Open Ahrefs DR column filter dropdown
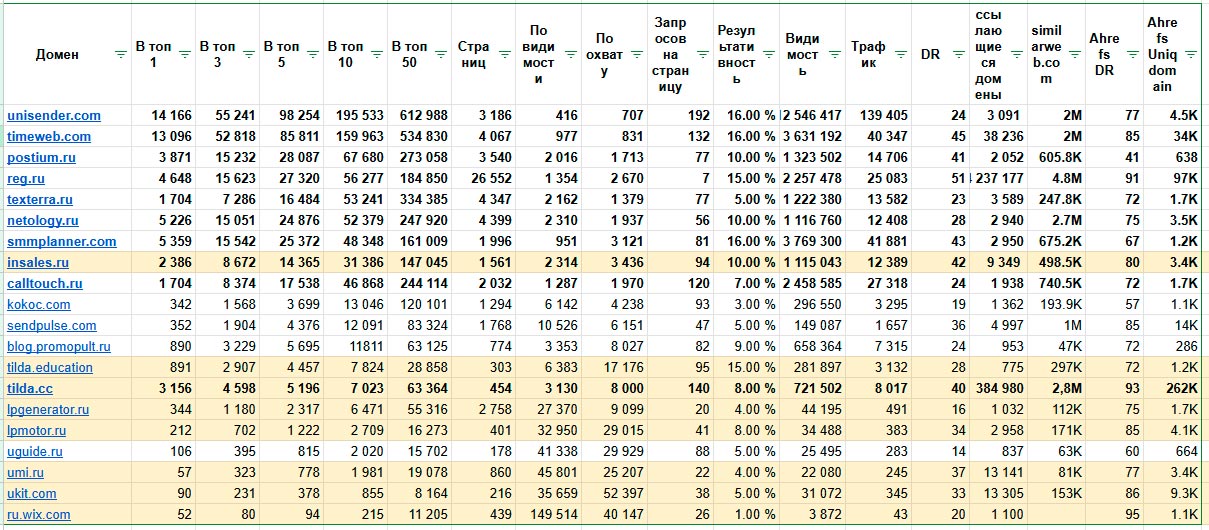 [x=1132, y=55]
